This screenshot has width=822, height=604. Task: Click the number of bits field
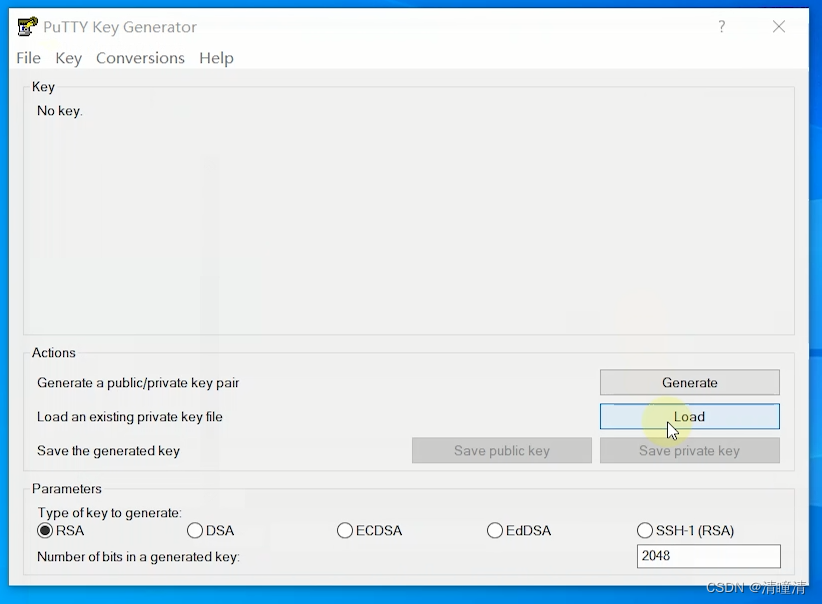point(708,556)
